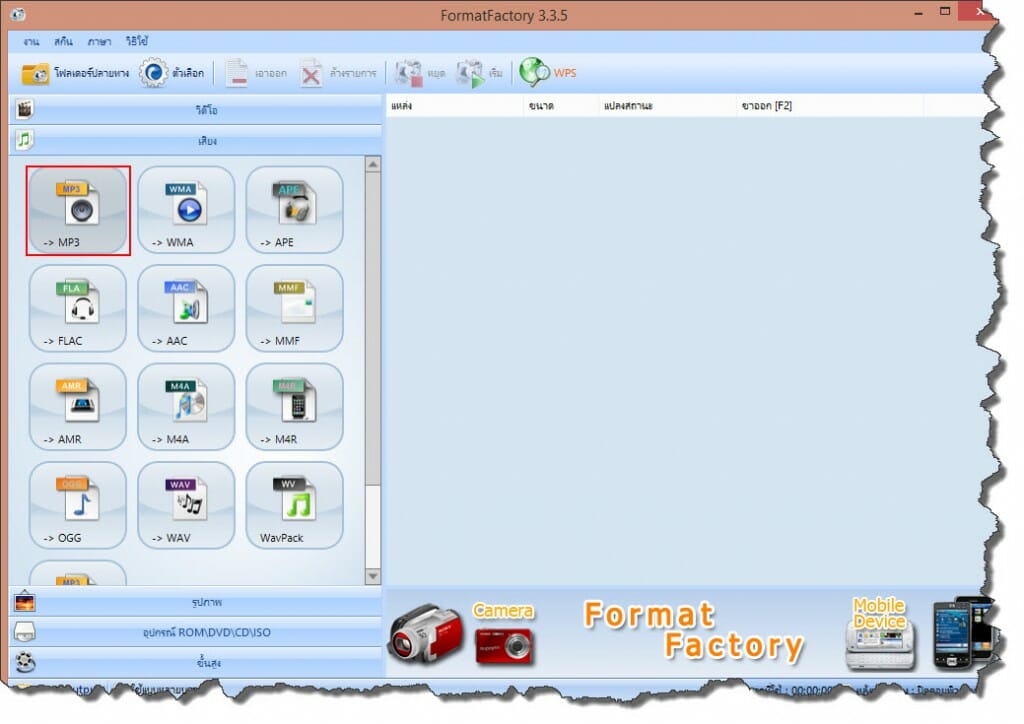The height and width of the screenshot is (724, 1024).
Task: Click the แปลงสถานะ status column header
Action: click(667, 106)
